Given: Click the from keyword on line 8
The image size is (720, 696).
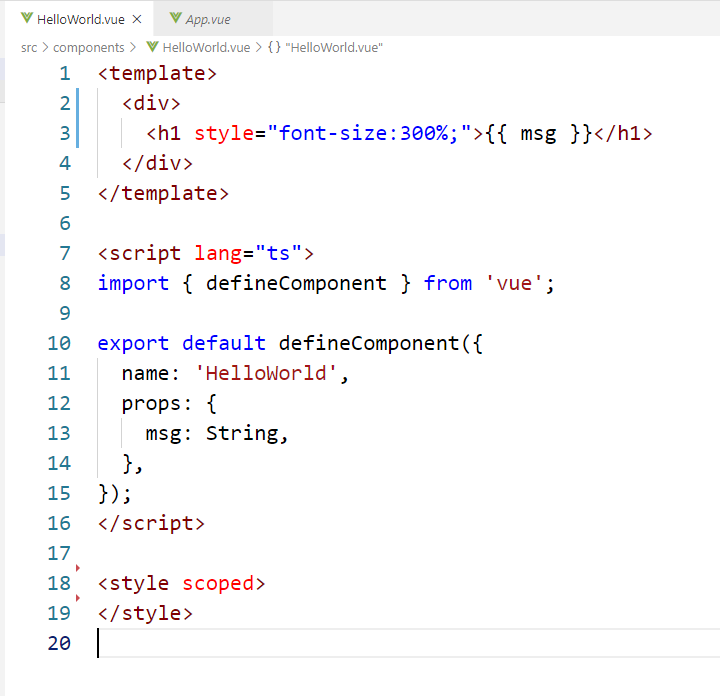Looking at the screenshot, I should 447,283.
